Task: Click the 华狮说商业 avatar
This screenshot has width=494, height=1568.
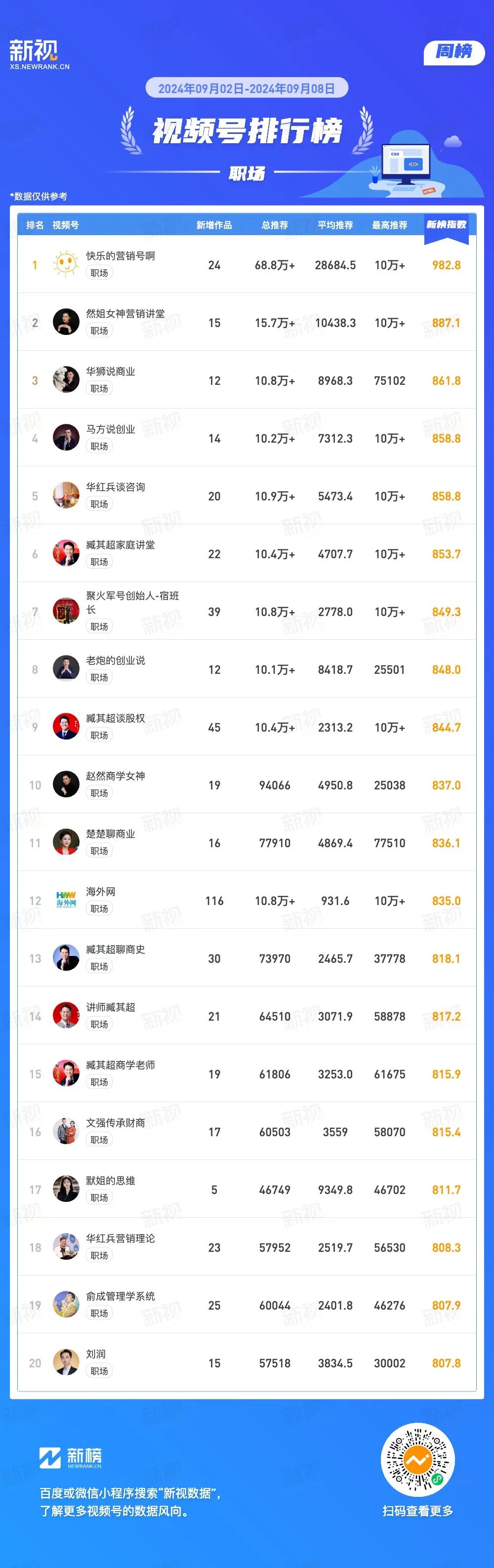Action: [66, 380]
